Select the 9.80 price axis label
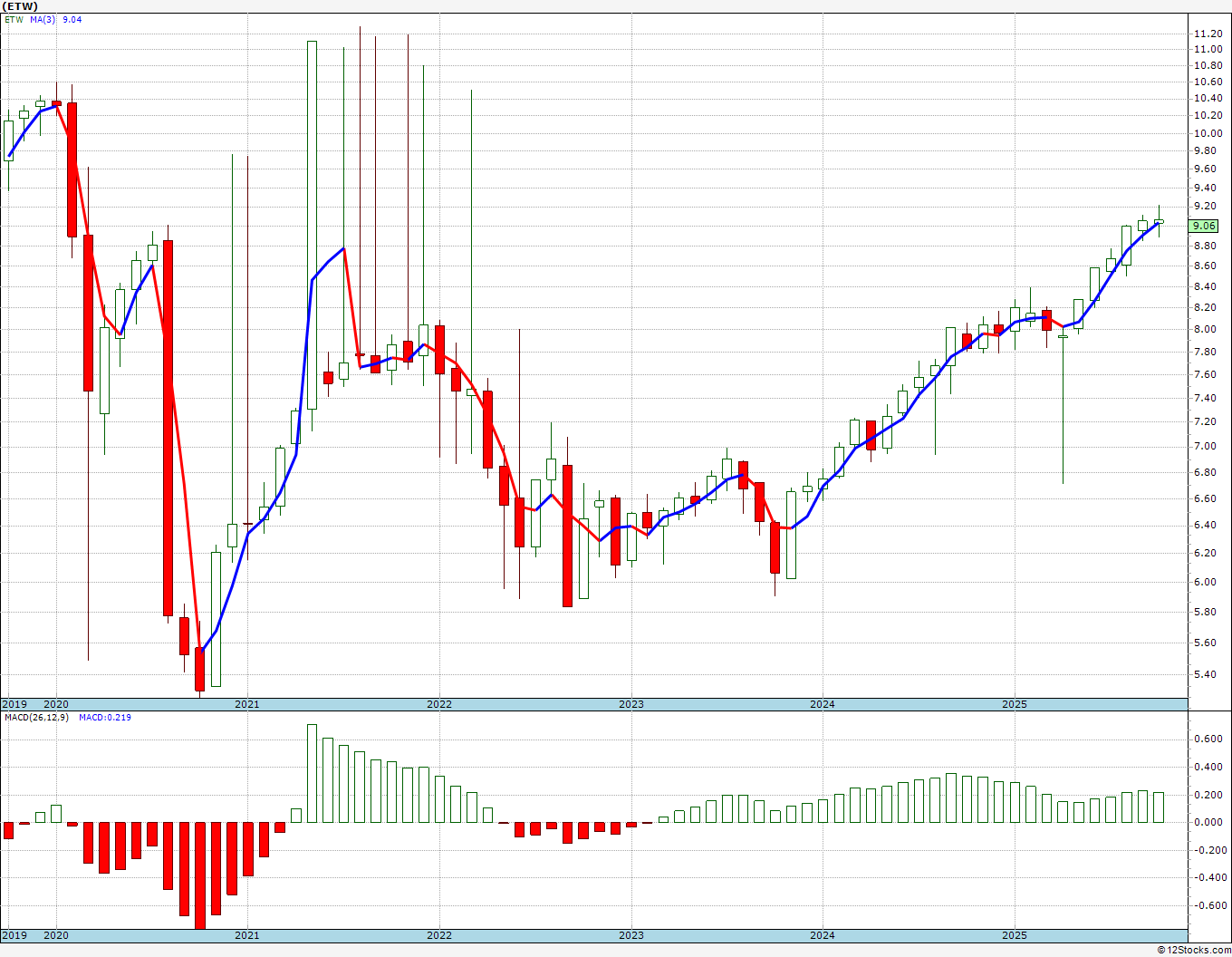 pyautogui.click(x=1207, y=150)
